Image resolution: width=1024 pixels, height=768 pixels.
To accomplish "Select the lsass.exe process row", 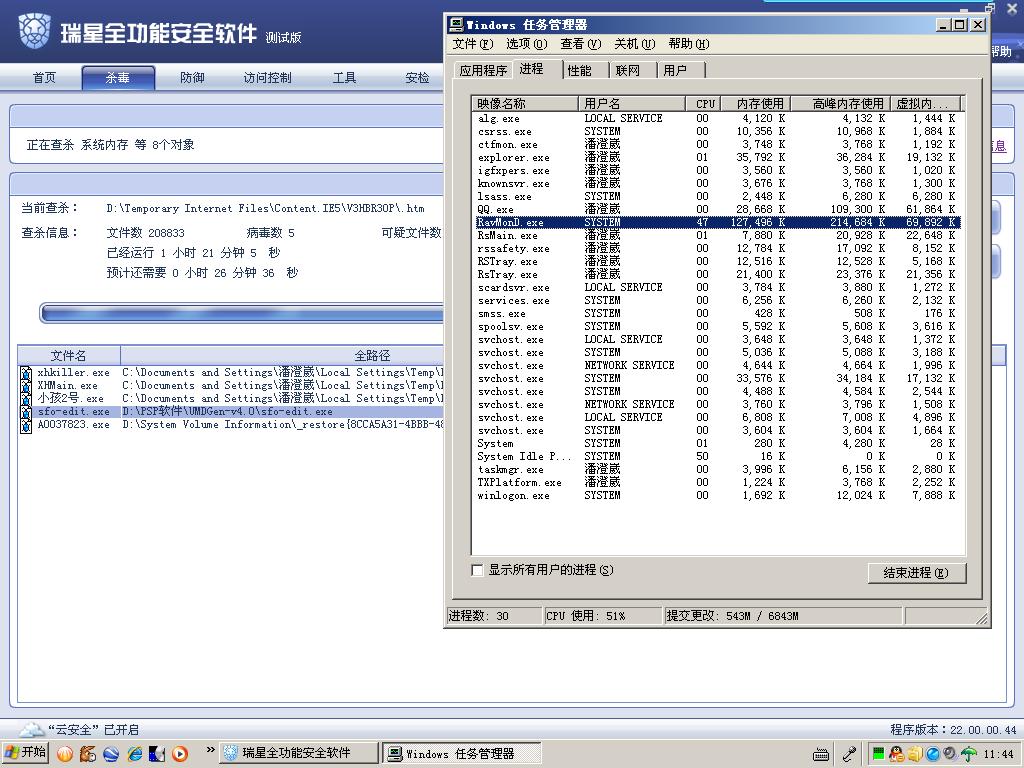I will (x=716, y=197).
